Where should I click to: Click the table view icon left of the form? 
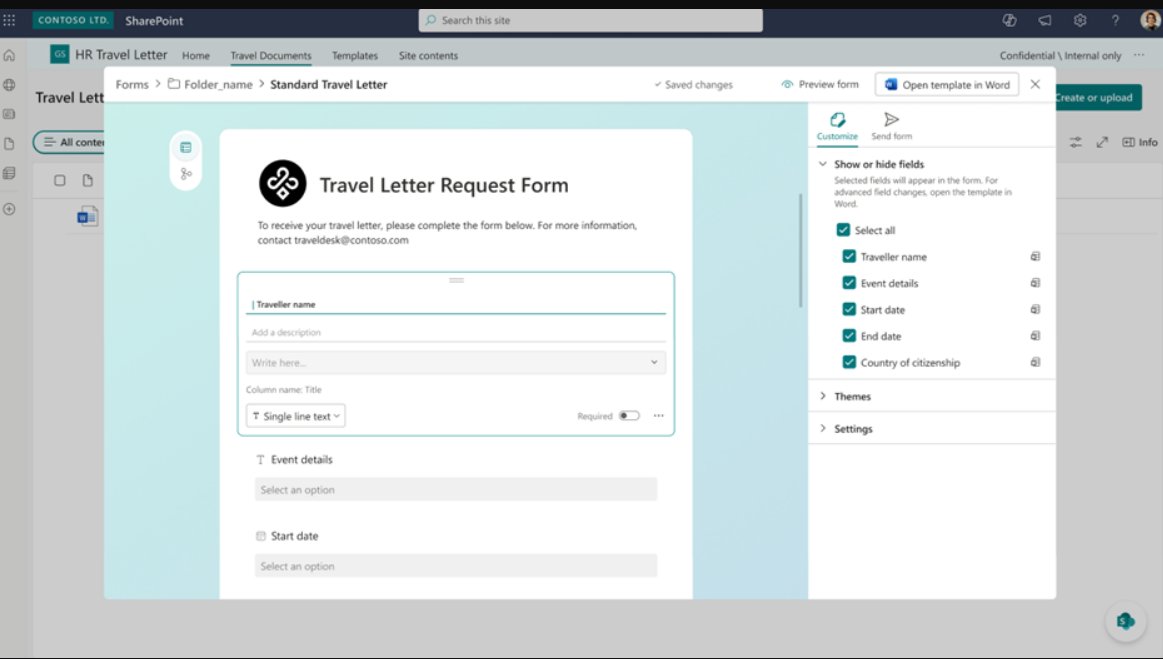186,146
